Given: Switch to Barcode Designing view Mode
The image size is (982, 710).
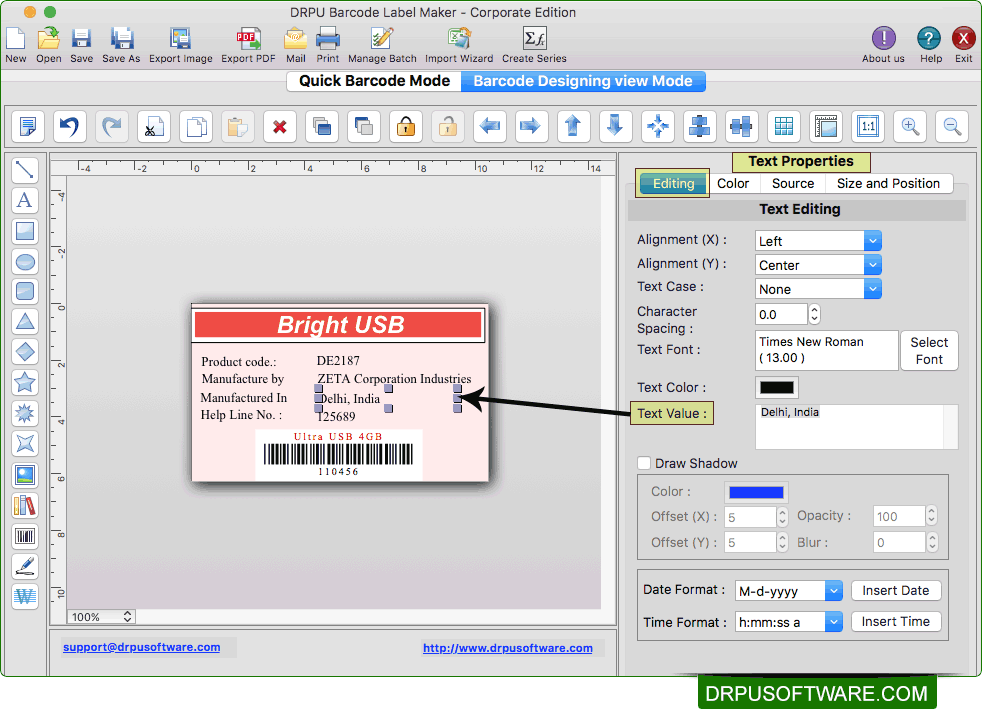Looking at the screenshot, I should coord(583,81).
